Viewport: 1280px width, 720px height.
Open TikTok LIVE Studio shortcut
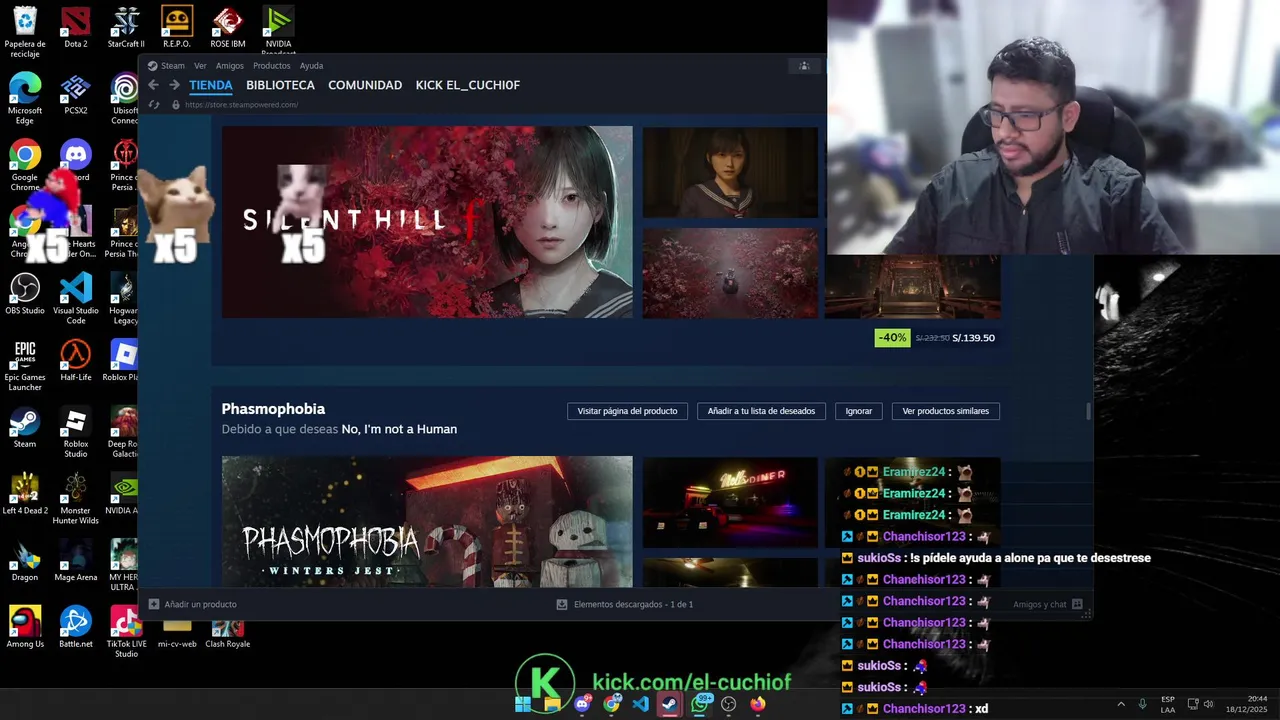[x=126, y=632]
